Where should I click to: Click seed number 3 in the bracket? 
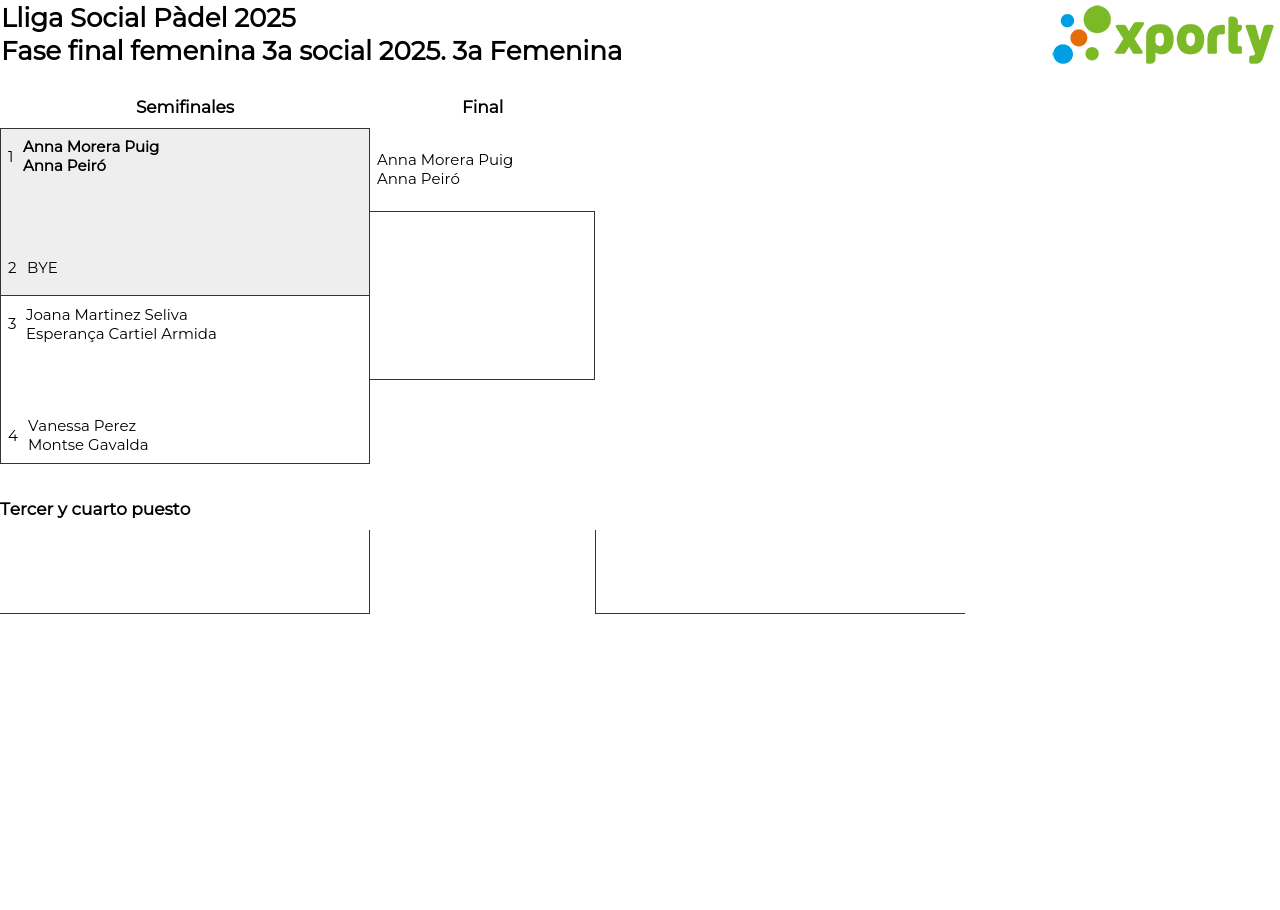point(12,324)
